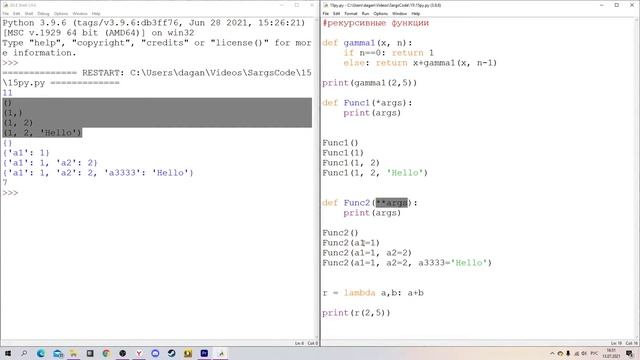Launch Microsoft Edge from the taskbar
This screenshot has height=360, width=640.
(41, 353)
